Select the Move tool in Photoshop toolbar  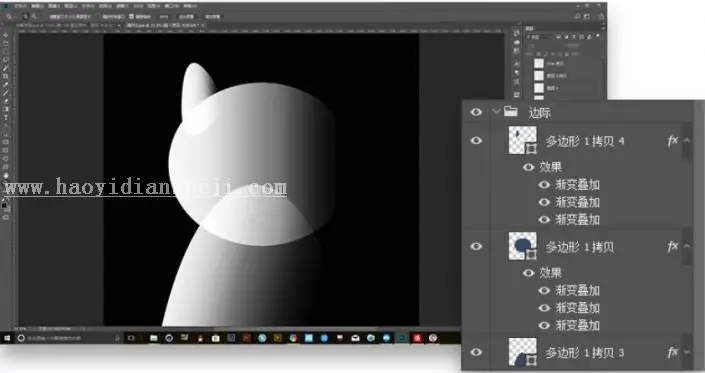(x=5, y=36)
